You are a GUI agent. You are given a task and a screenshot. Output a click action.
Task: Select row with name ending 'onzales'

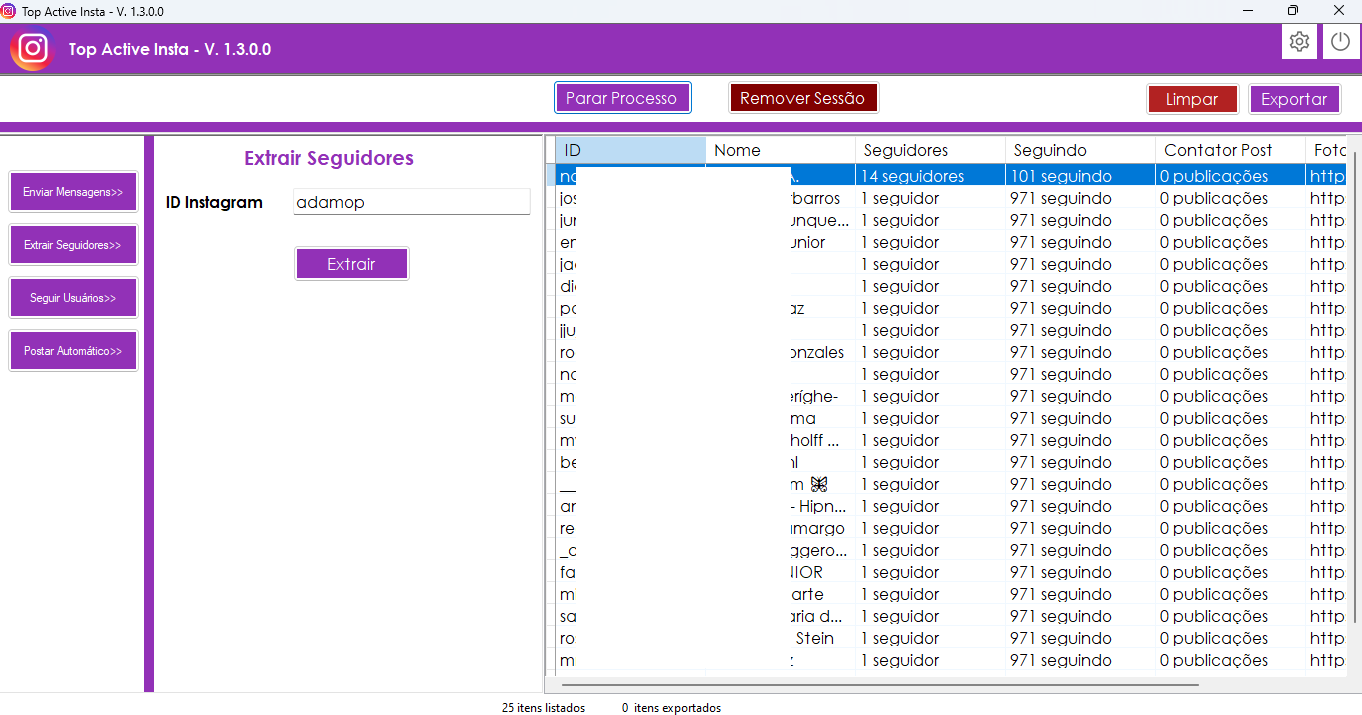(952, 352)
